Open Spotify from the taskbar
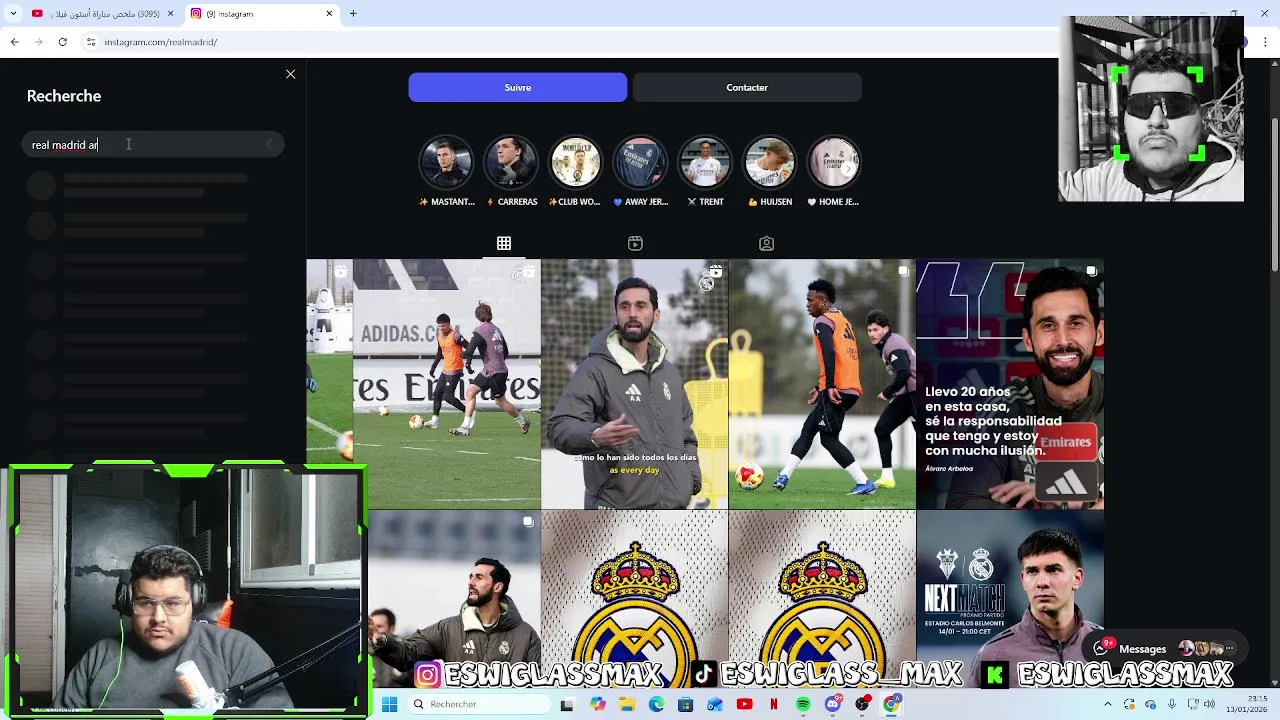 point(803,704)
